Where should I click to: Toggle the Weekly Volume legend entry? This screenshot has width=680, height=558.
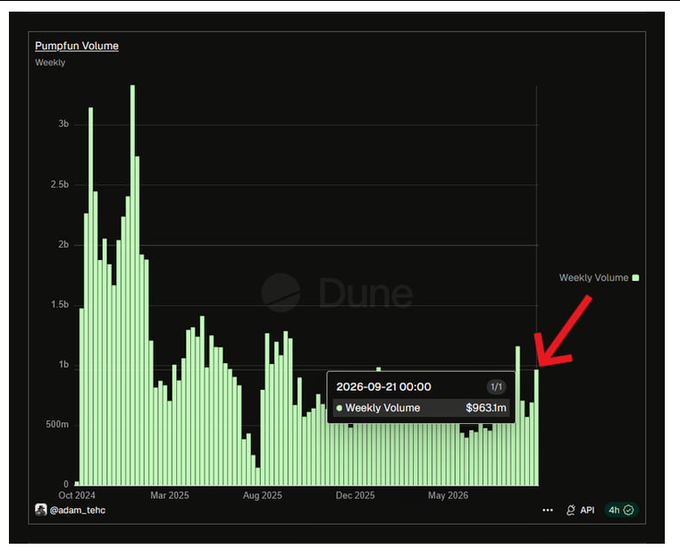599,277
